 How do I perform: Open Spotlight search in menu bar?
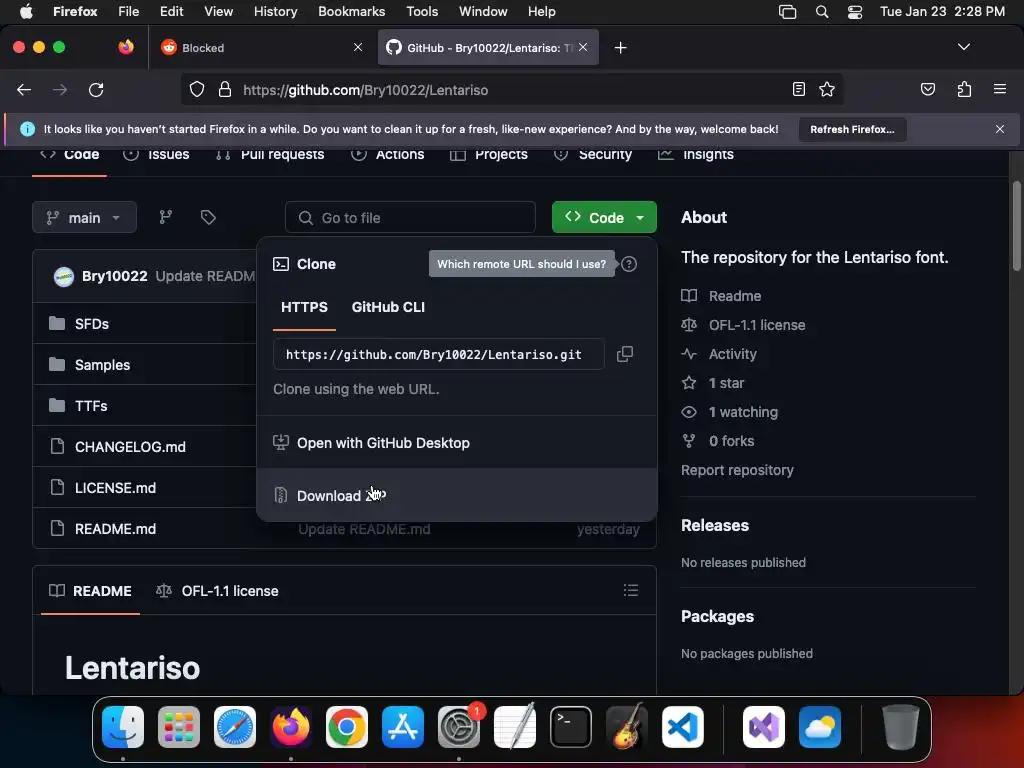(x=822, y=12)
